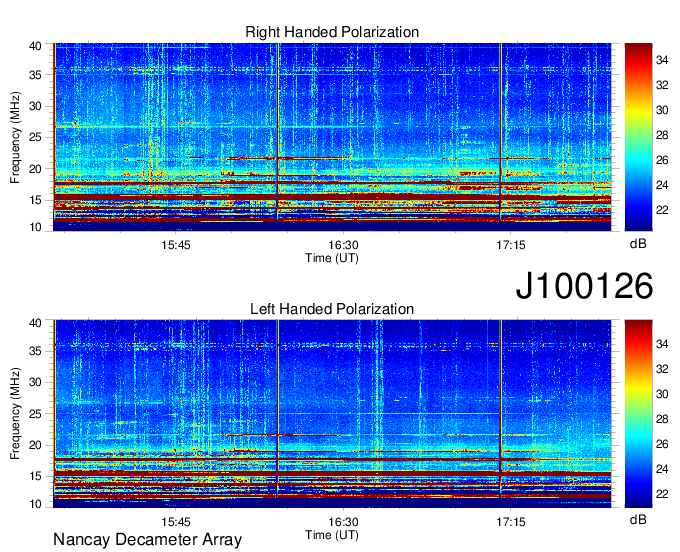
Task: Click the 34 value on top color bar
Action: coord(662,60)
